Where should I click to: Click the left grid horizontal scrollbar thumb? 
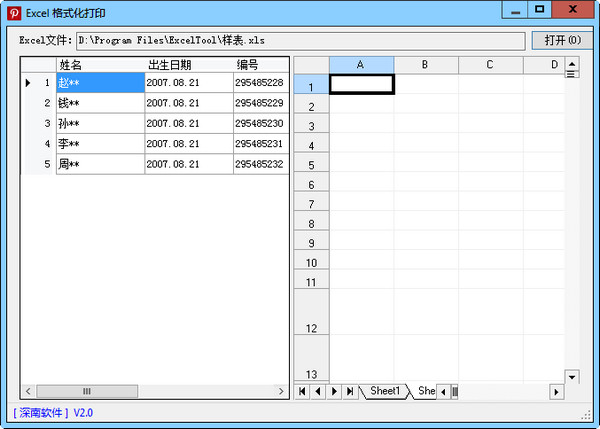[86, 391]
